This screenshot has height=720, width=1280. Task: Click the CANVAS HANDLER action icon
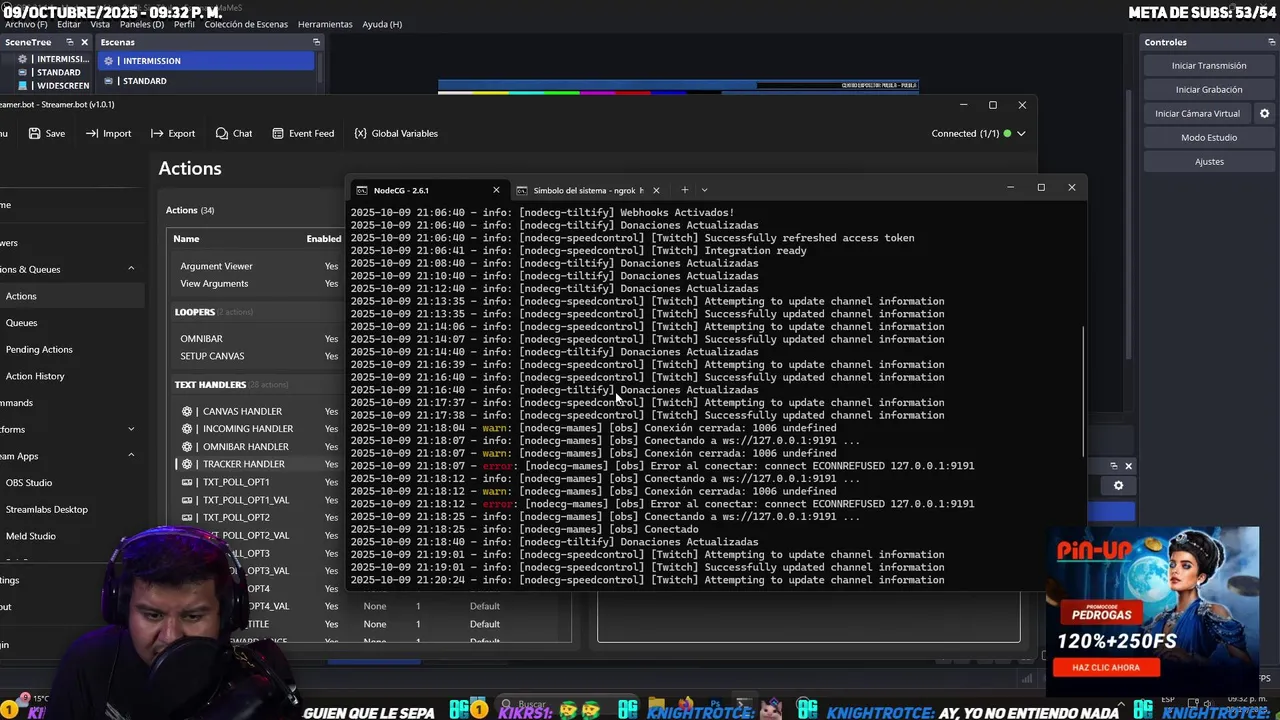click(x=187, y=411)
